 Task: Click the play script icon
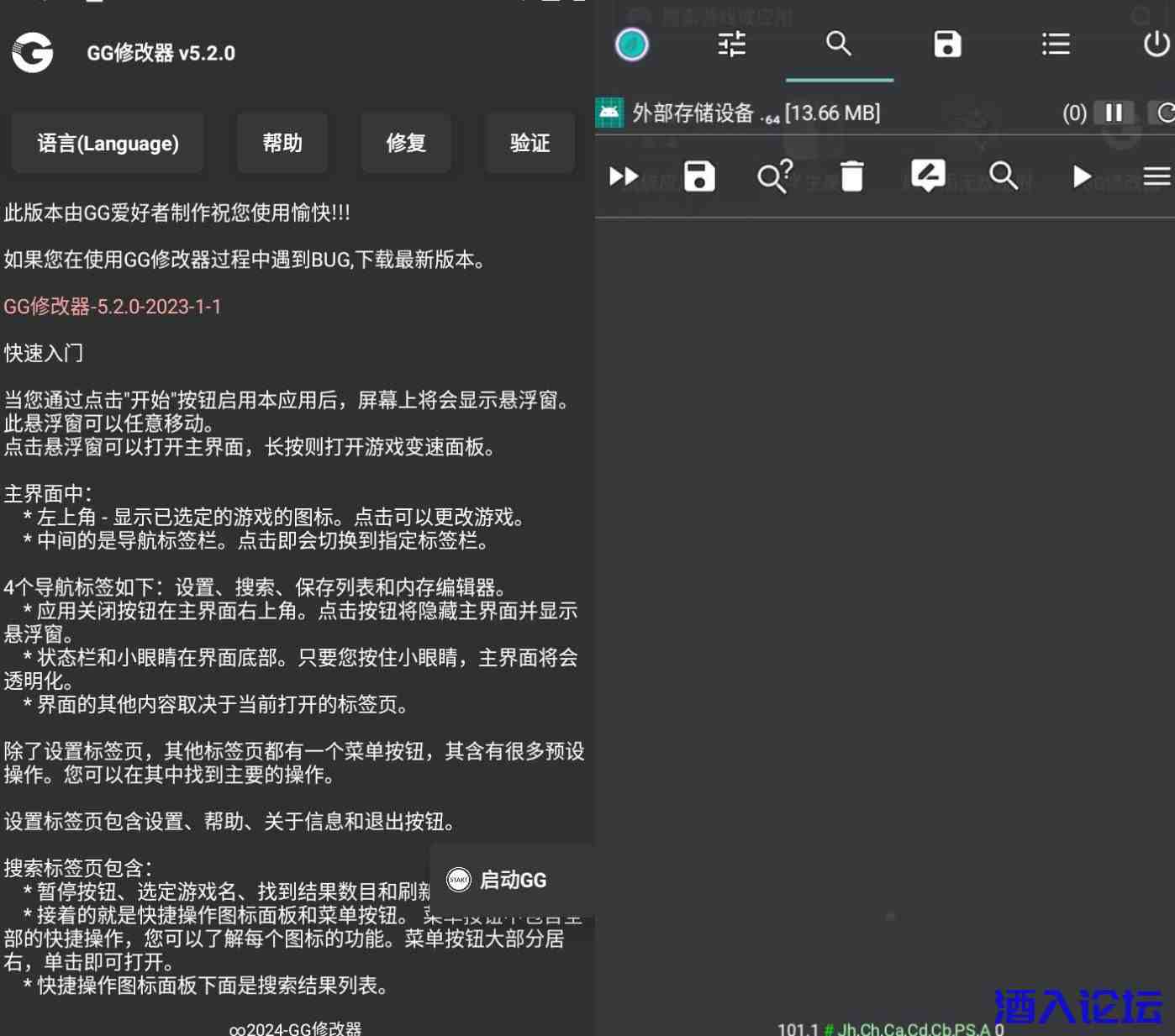pos(1081,176)
